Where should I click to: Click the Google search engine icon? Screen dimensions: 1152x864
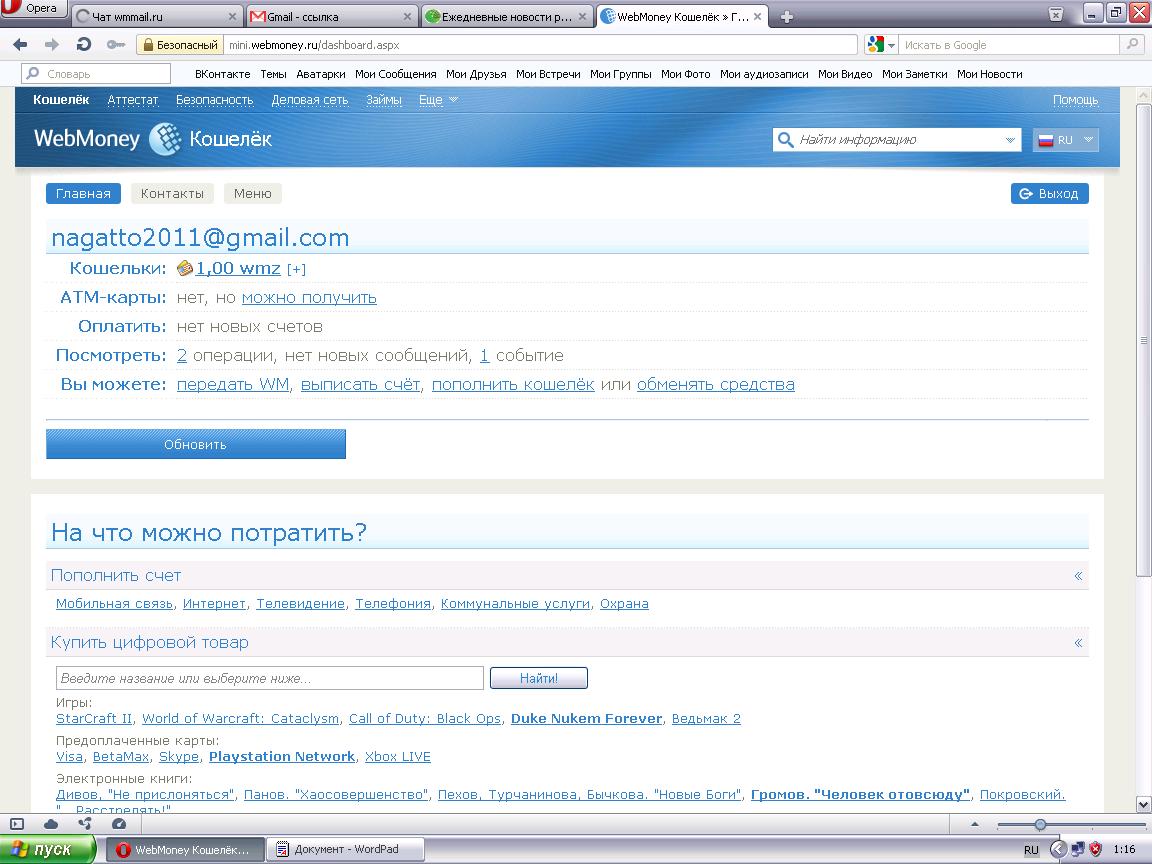tap(875, 45)
